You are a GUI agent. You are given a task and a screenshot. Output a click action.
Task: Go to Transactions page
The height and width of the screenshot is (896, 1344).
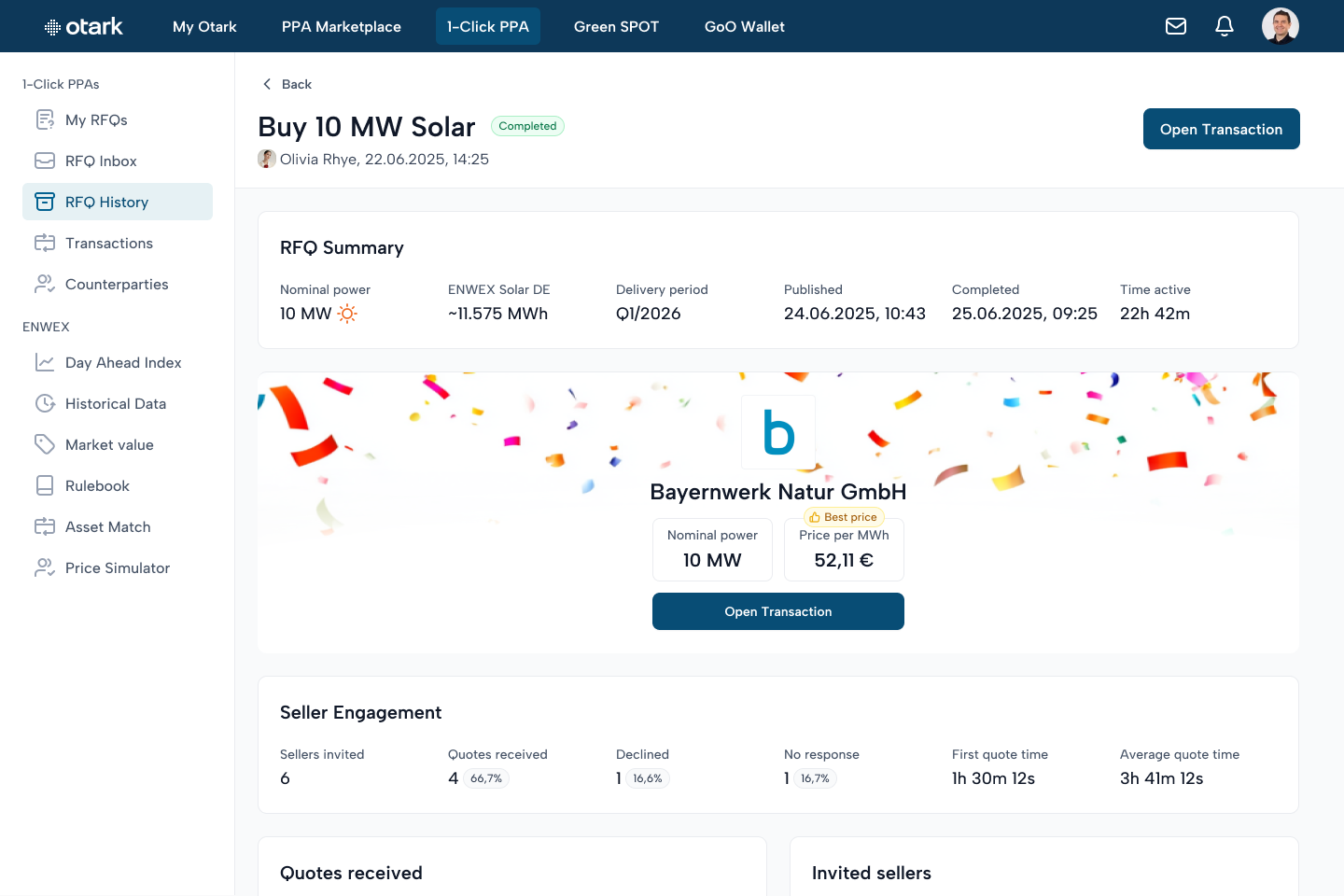118,243
